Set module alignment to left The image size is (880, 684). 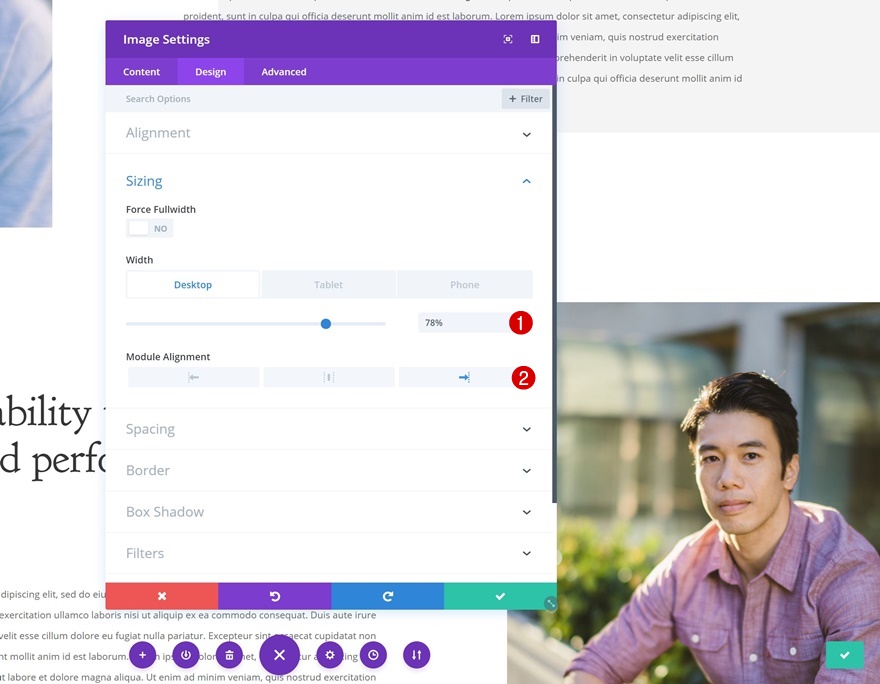click(193, 377)
